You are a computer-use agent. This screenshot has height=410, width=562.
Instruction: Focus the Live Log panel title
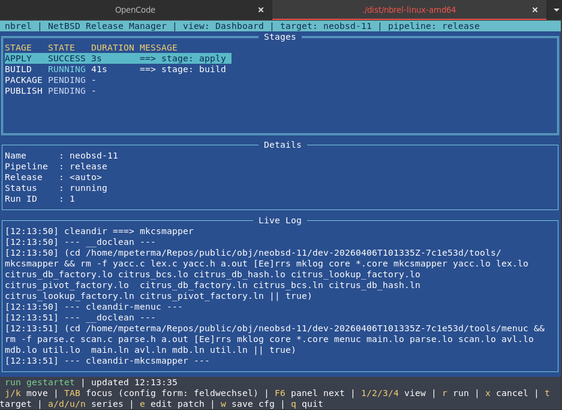pyautogui.click(x=280, y=220)
